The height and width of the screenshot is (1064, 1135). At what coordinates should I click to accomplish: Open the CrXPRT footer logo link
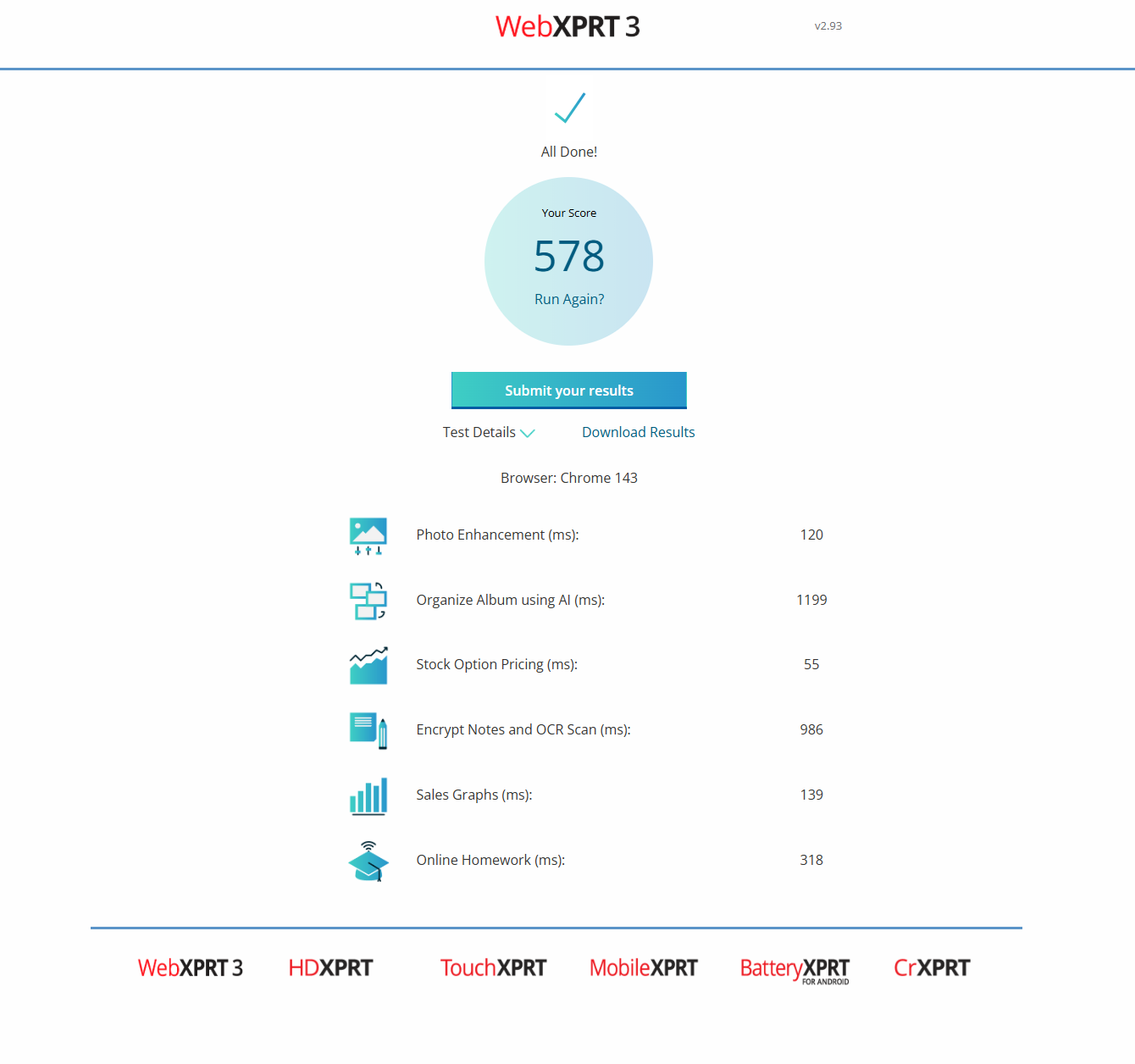coord(932,968)
